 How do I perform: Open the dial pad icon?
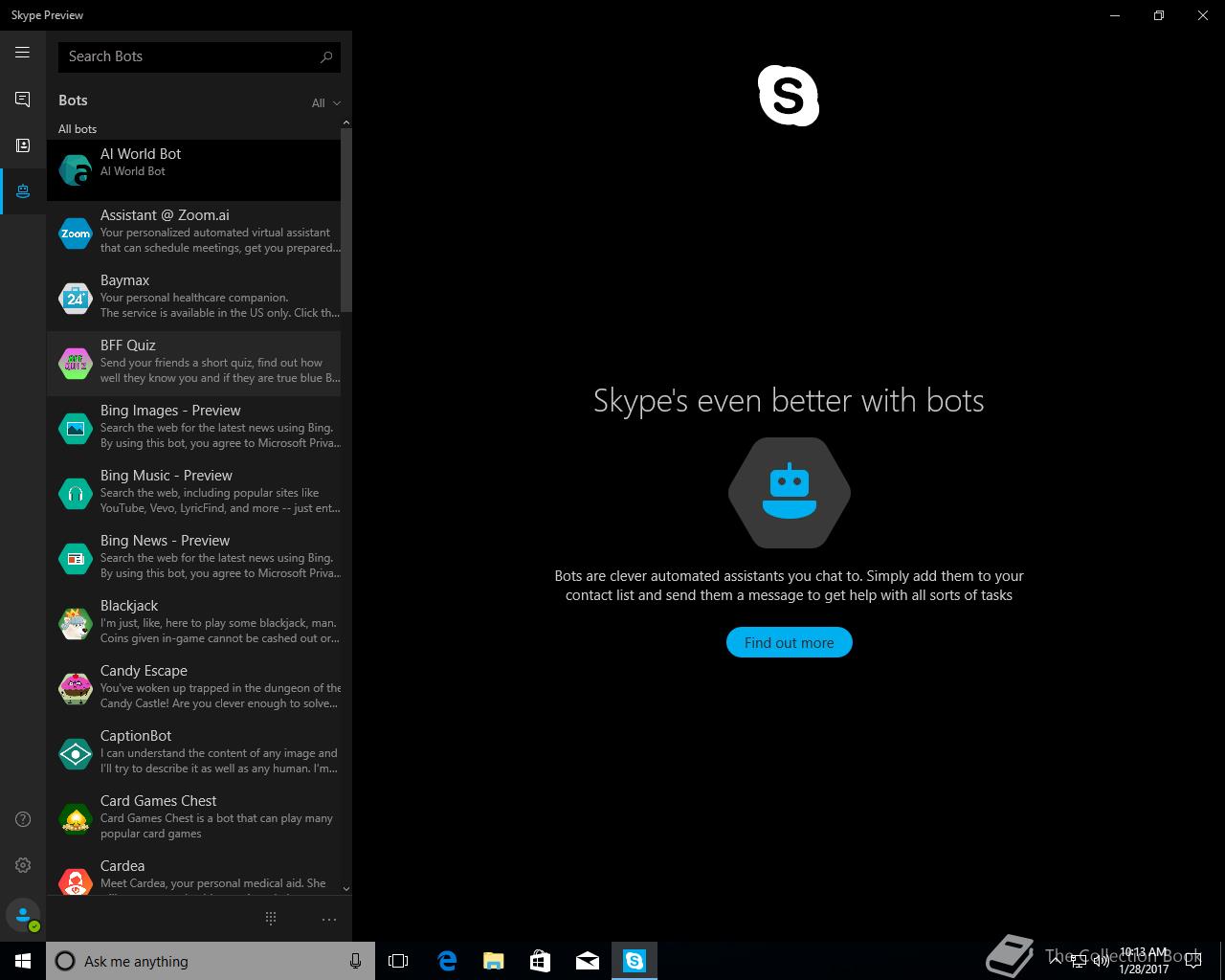271,919
